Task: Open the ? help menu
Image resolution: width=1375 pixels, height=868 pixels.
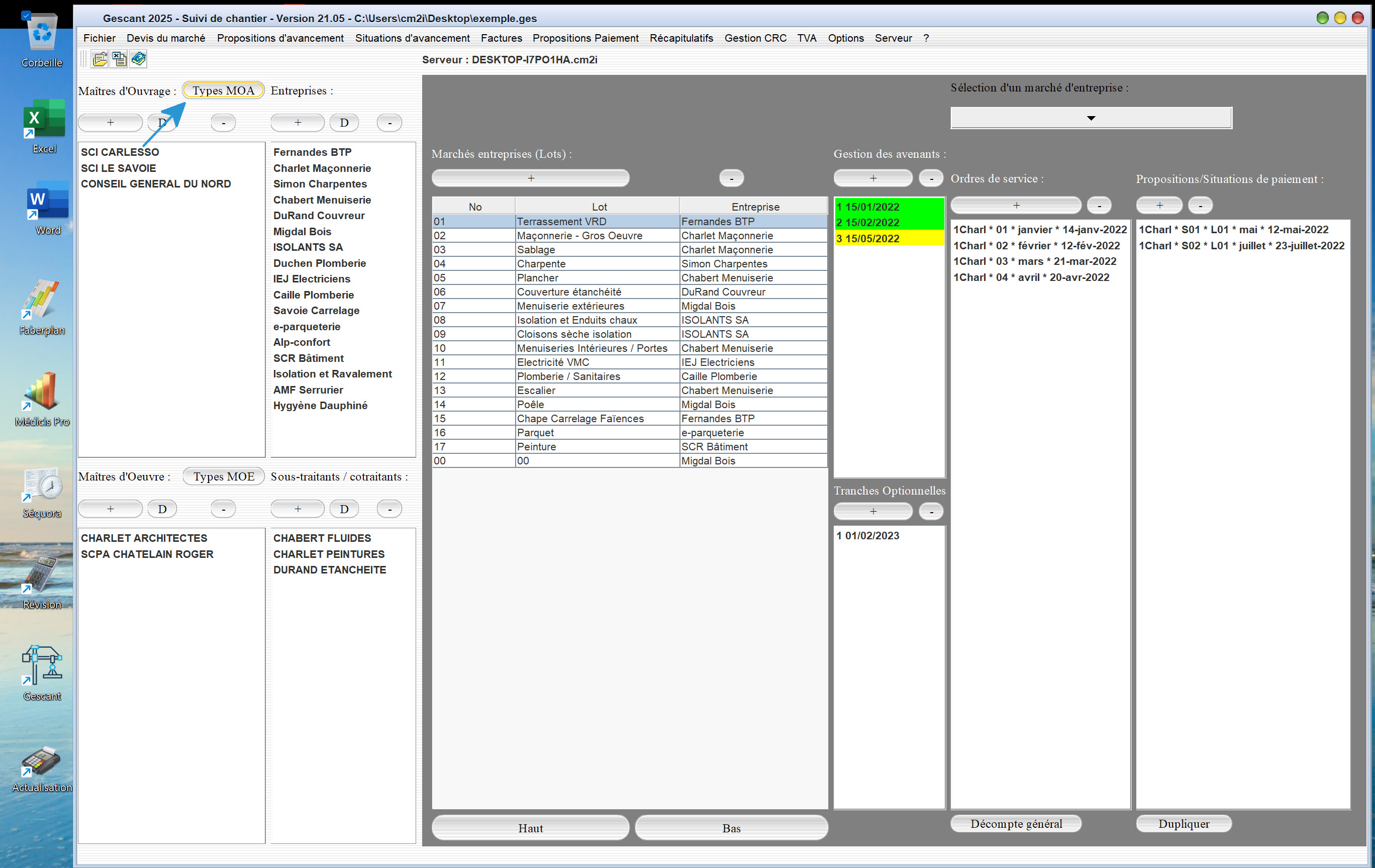Action: pyautogui.click(x=926, y=38)
